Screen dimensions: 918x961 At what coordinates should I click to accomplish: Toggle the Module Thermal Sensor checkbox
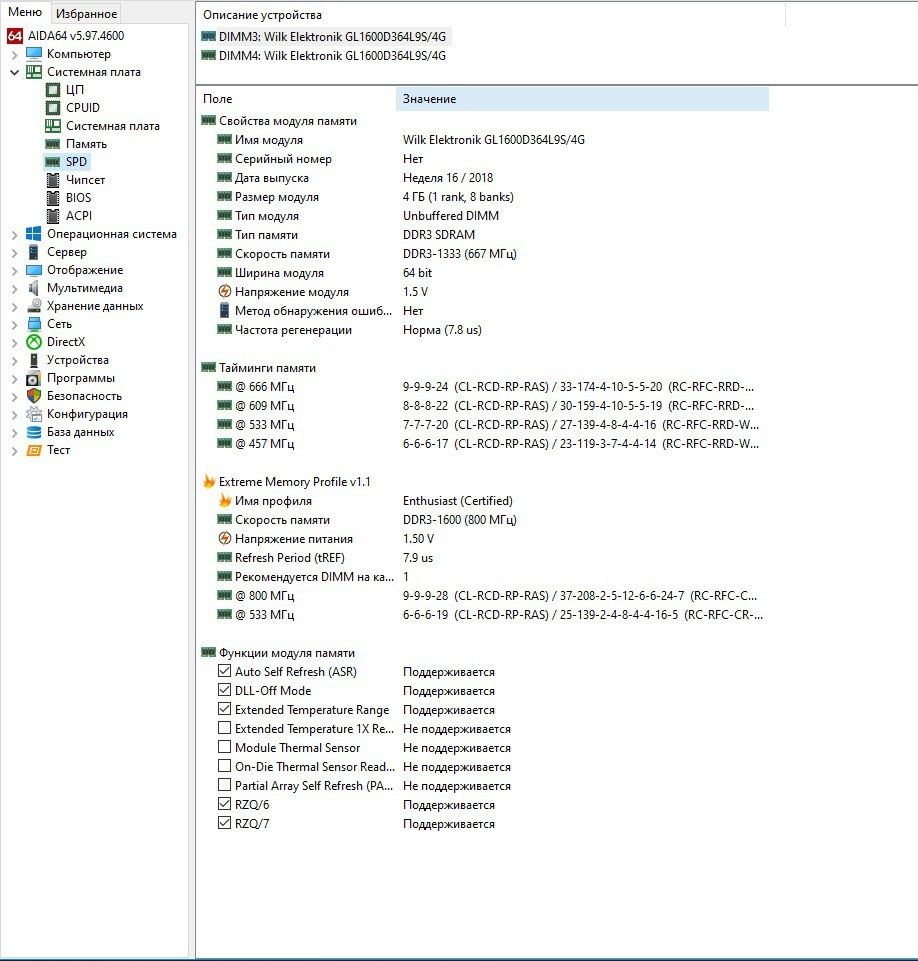click(224, 747)
